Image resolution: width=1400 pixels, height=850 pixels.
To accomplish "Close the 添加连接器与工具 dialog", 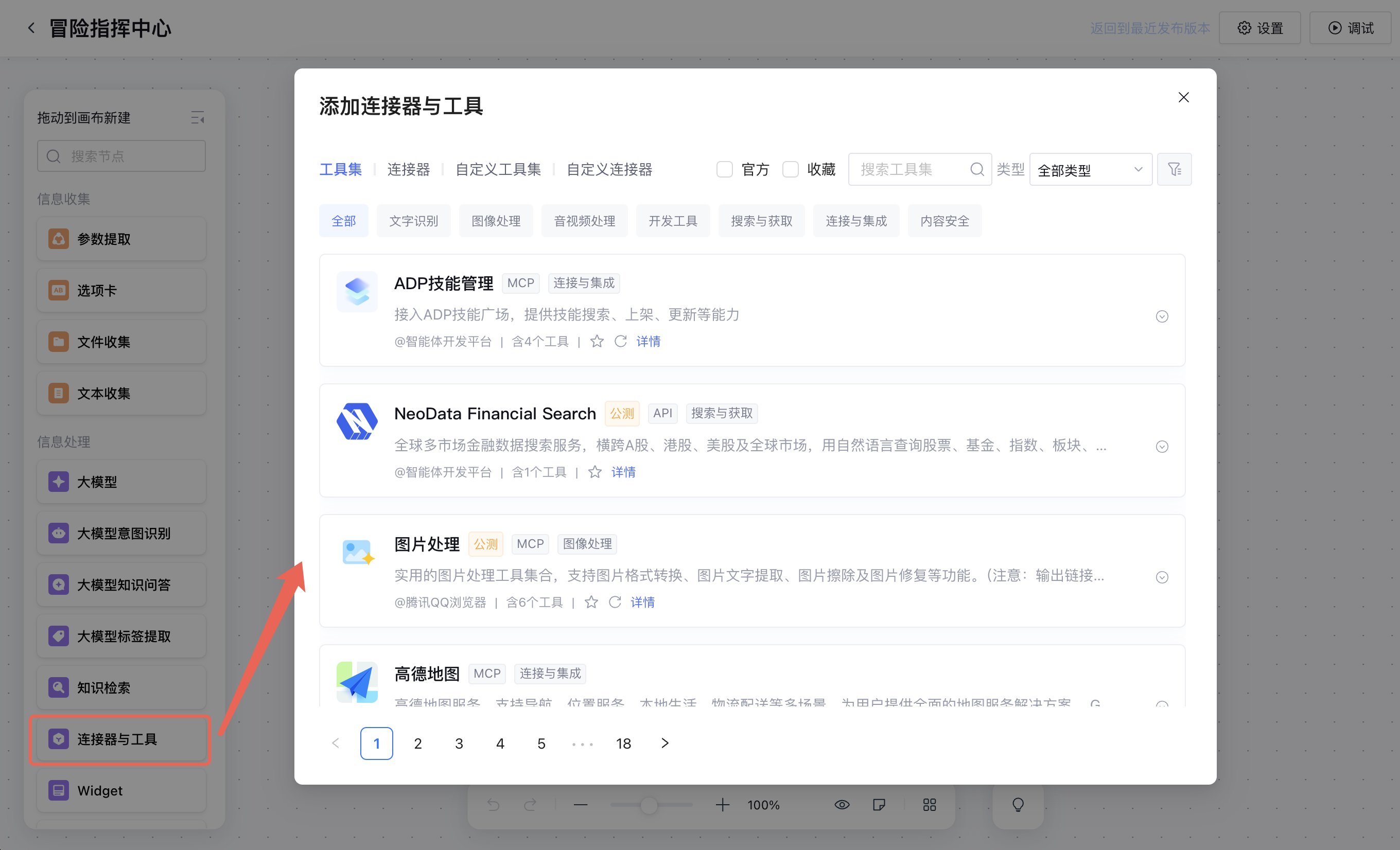I will click(1183, 97).
